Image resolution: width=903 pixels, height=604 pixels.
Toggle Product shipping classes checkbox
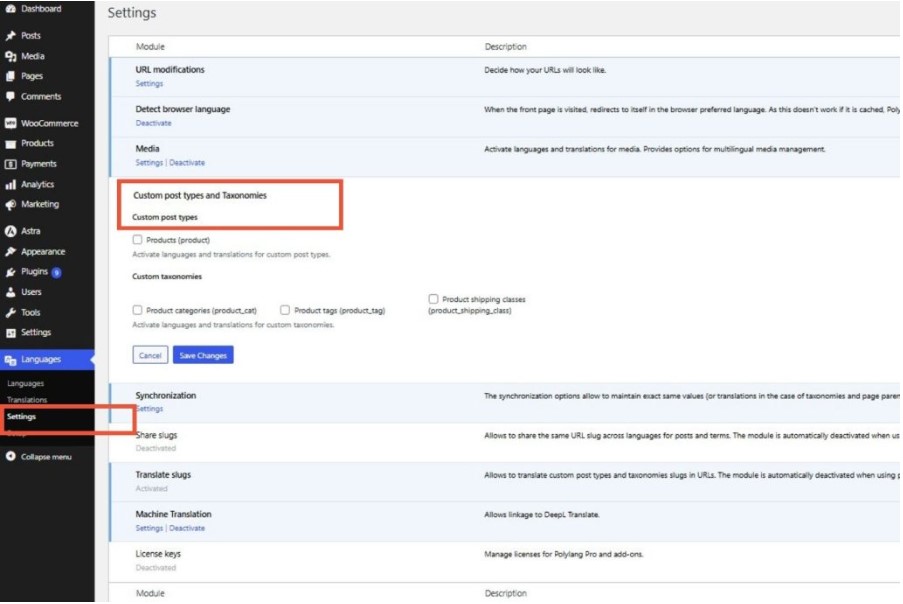(x=433, y=299)
